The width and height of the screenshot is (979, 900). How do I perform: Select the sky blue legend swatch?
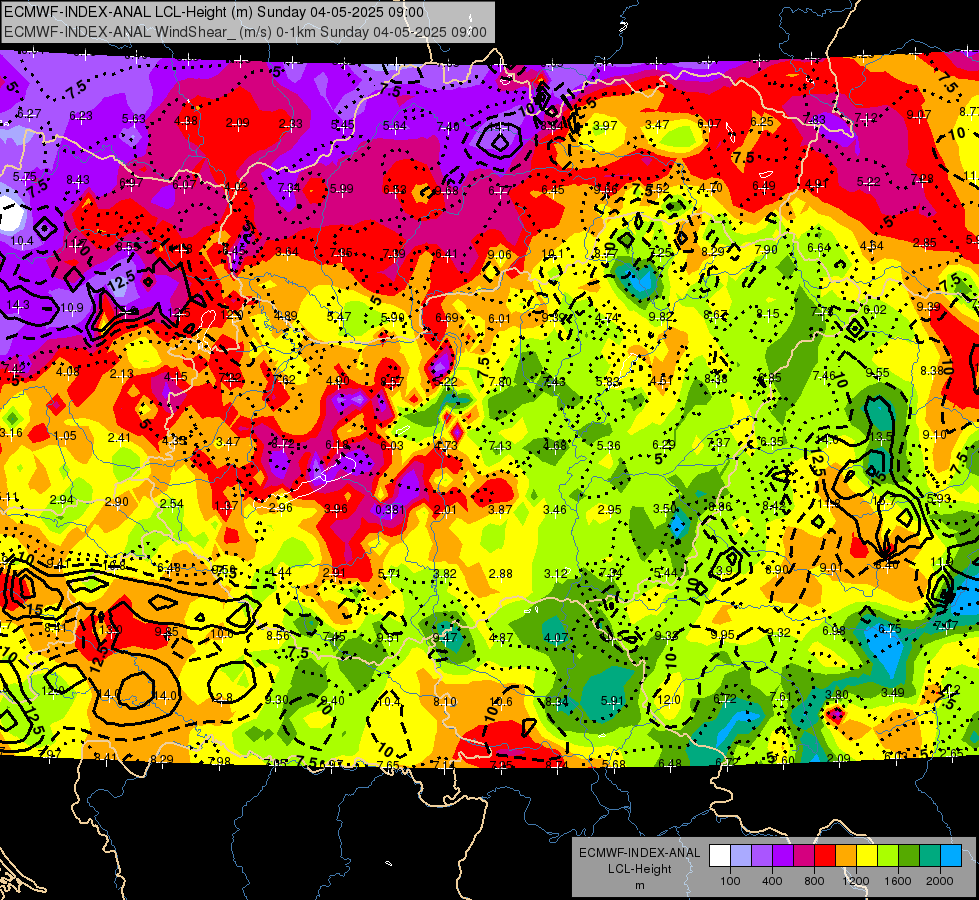[x=952, y=856]
